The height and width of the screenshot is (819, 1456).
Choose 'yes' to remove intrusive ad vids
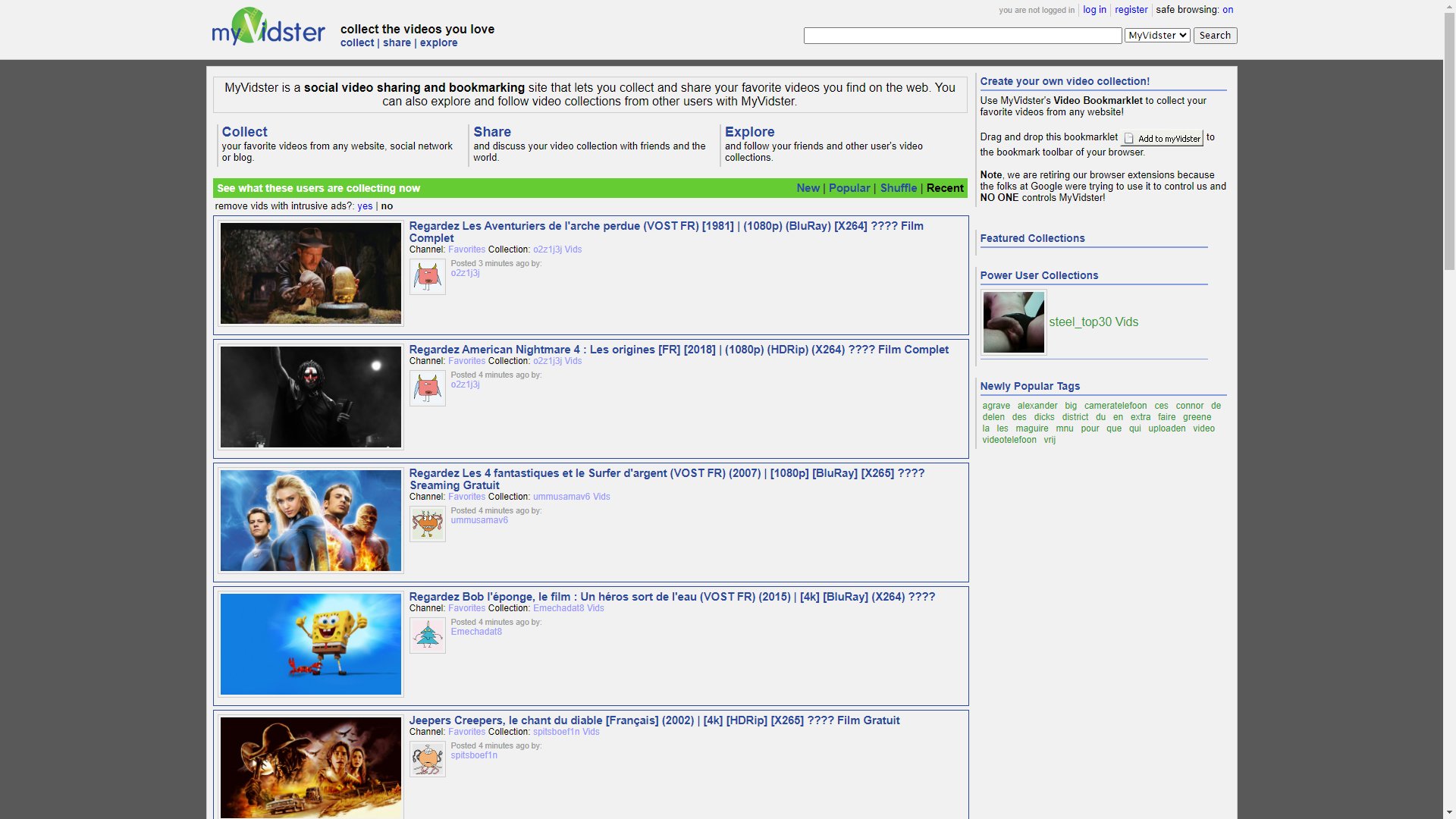click(x=365, y=206)
